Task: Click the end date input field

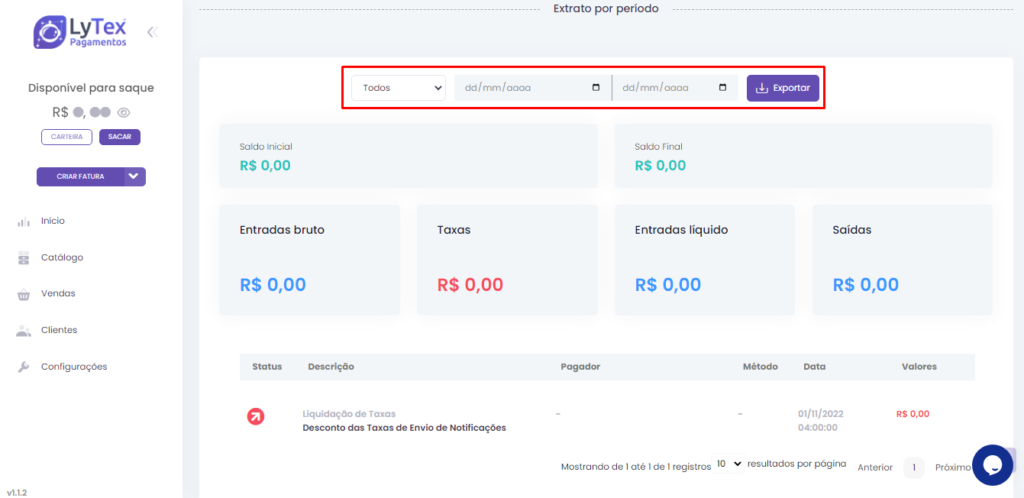Action: (675, 87)
